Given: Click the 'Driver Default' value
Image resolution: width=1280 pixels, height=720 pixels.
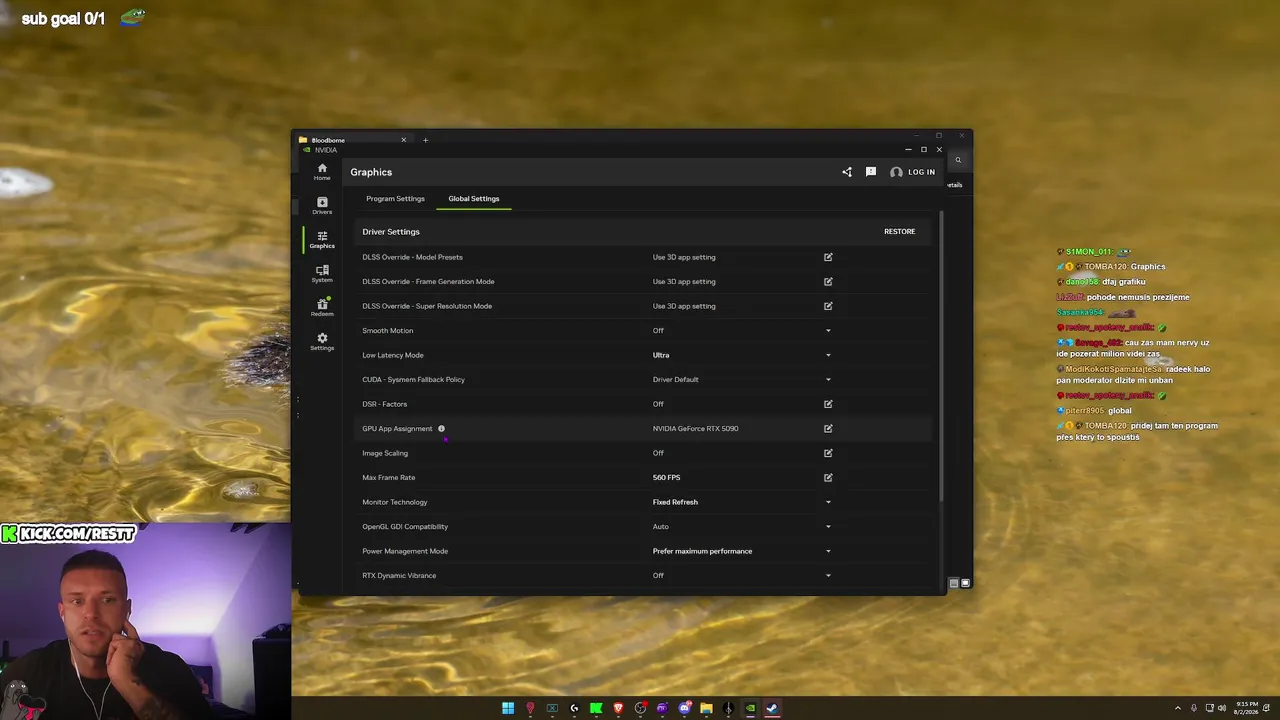Looking at the screenshot, I should click(x=676, y=379).
